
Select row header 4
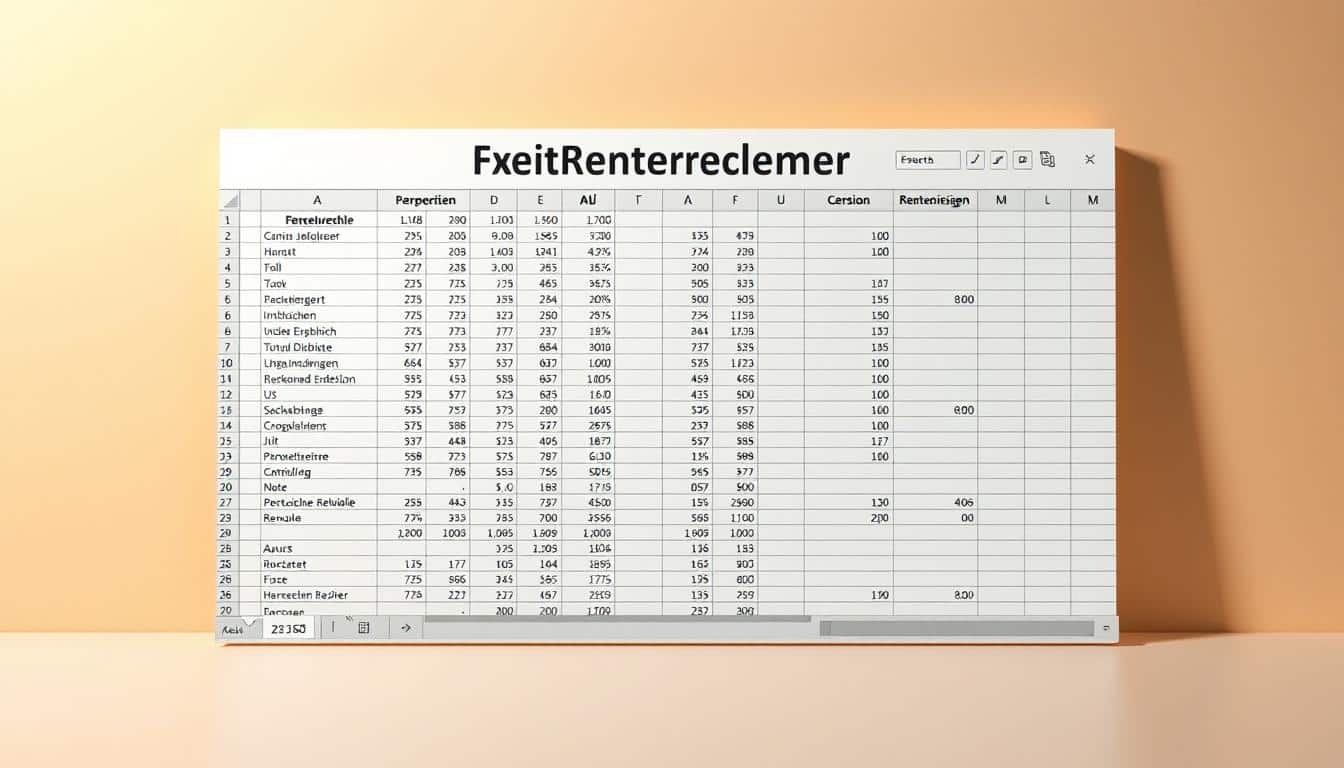[x=228, y=268]
